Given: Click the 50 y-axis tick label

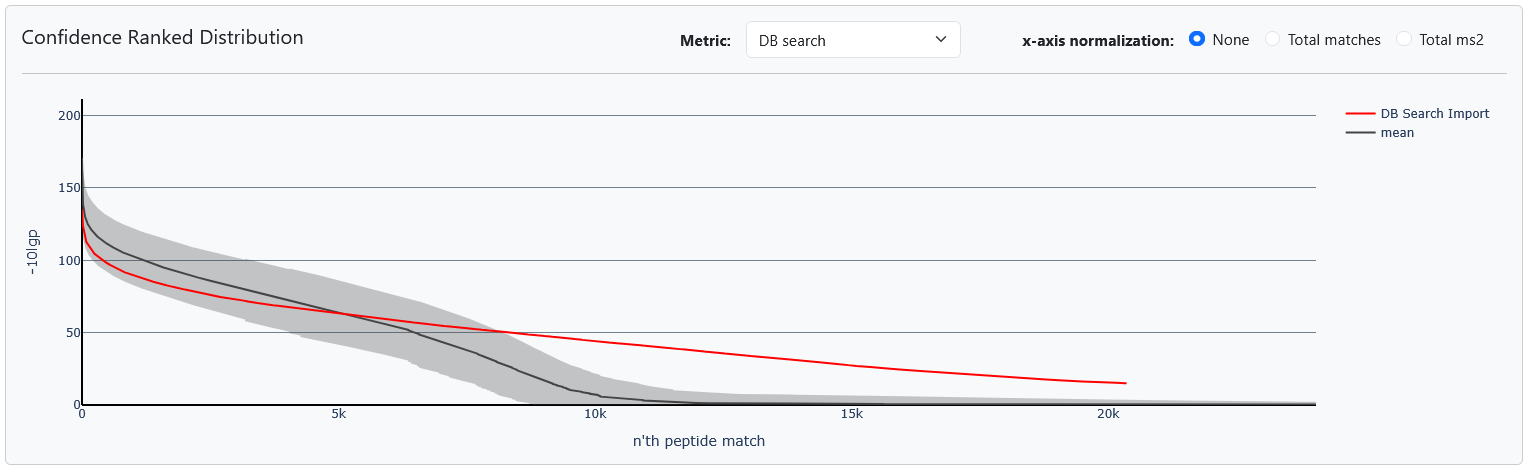Looking at the screenshot, I should tap(71, 332).
